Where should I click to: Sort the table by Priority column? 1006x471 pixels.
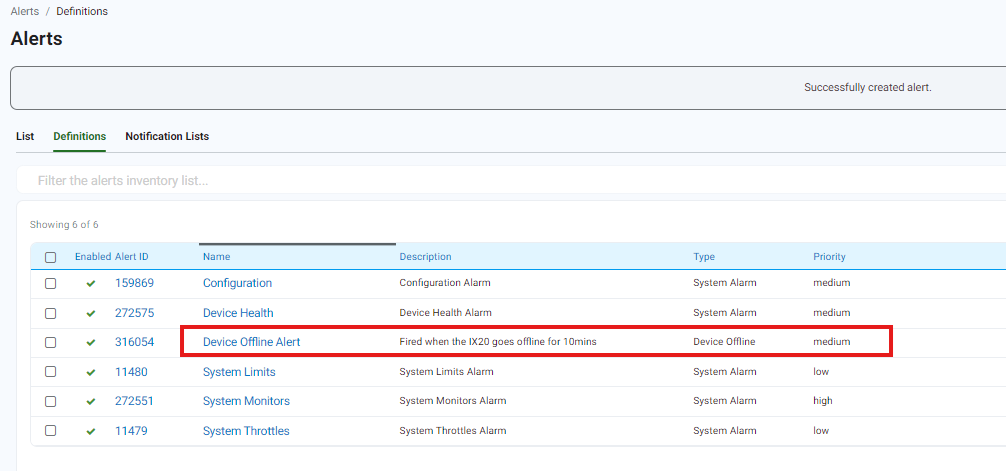pos(829,257)
